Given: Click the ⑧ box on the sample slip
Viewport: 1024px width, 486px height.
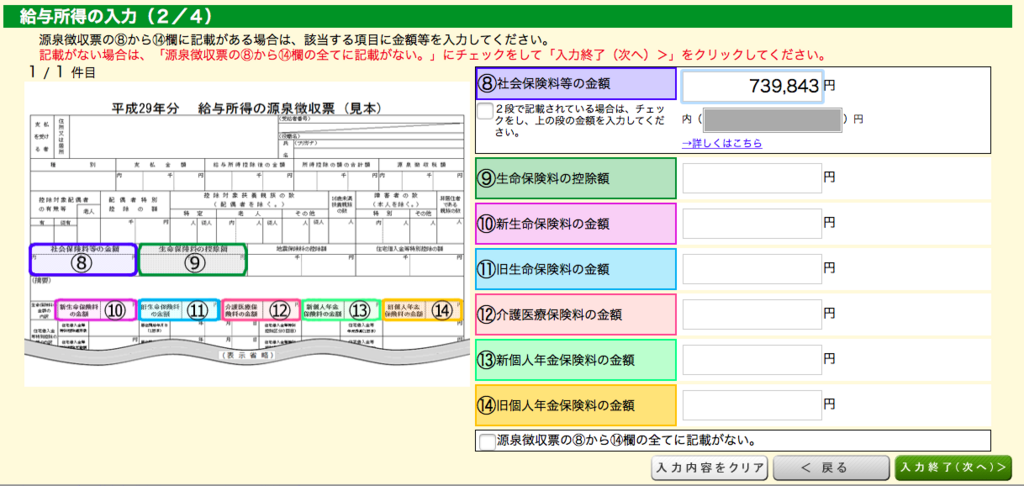Looking at the screenshot, I should (83, 259).
